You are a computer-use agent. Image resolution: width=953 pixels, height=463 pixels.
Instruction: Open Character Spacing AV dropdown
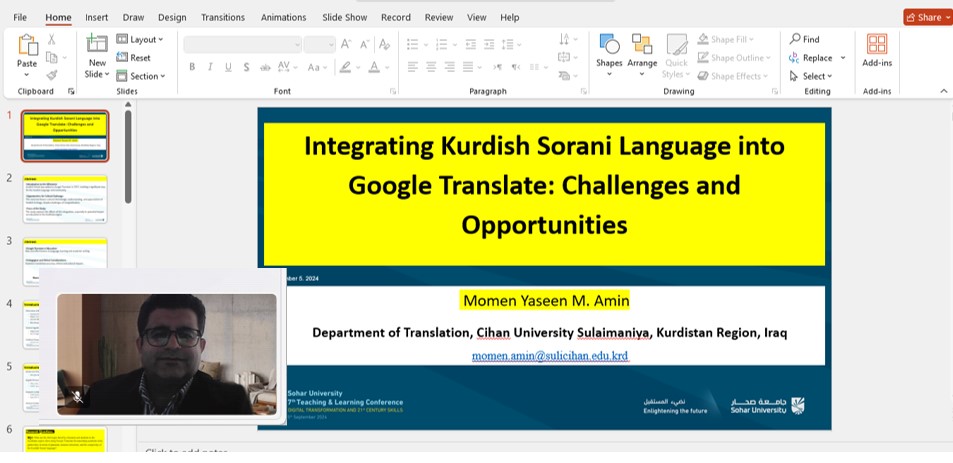coord(287,67)
